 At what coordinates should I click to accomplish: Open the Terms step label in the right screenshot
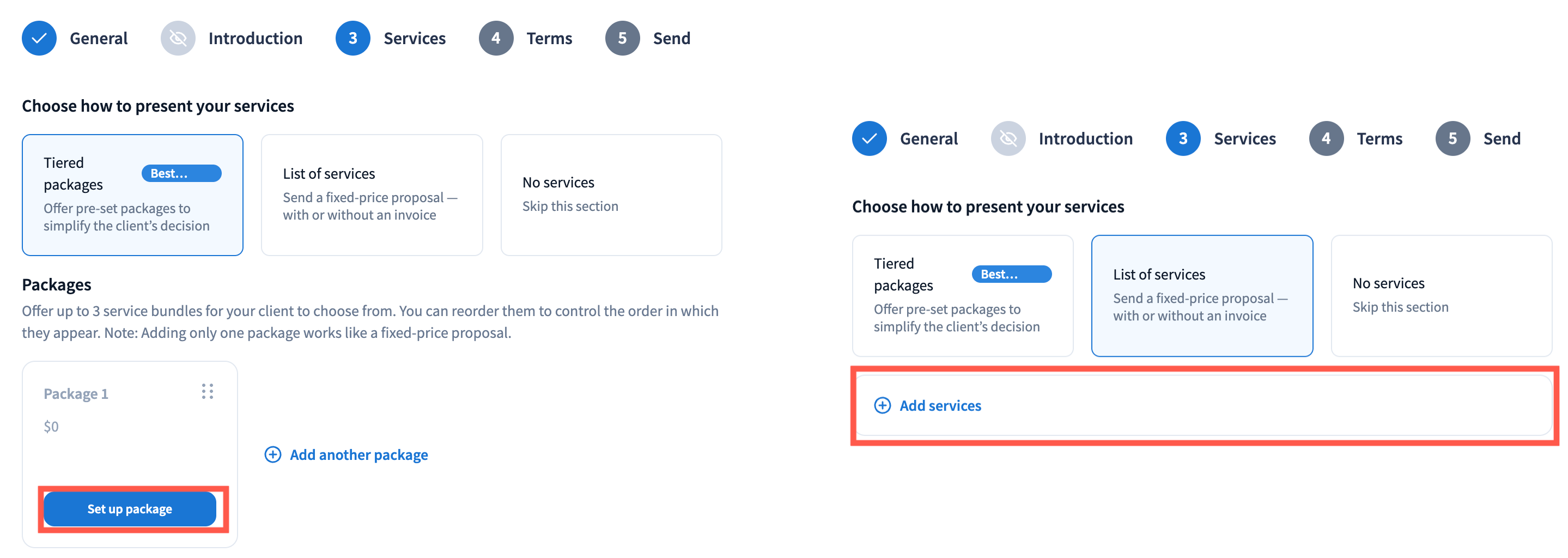click(1379, 139)
